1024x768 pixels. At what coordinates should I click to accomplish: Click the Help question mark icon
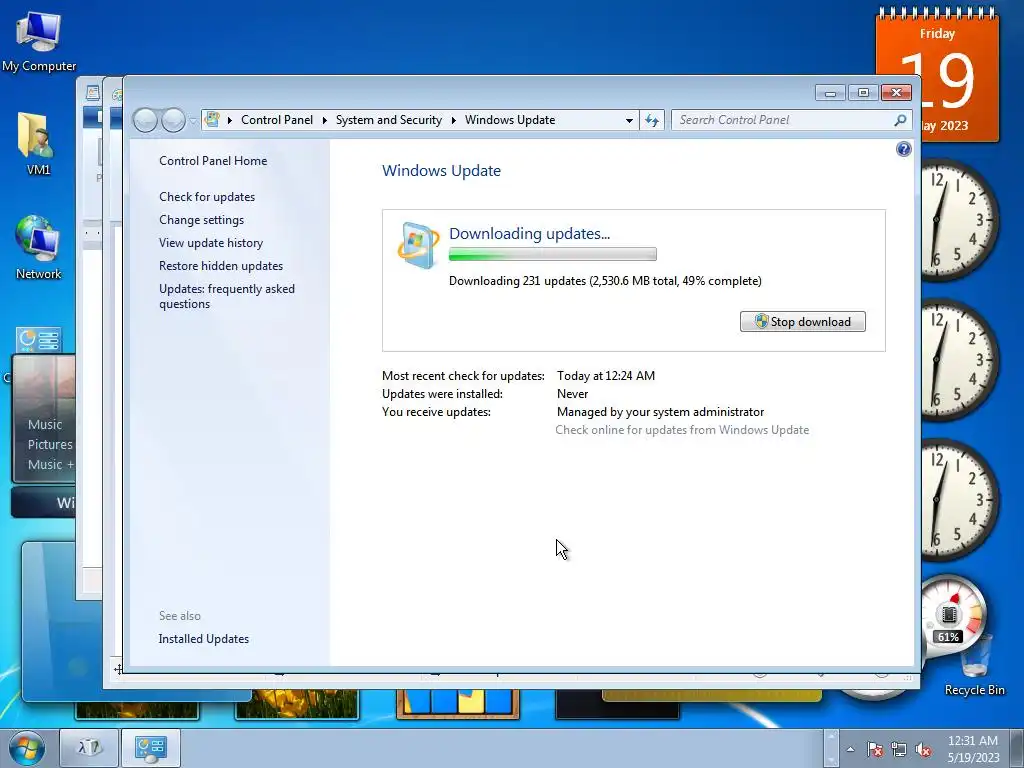[x=903, y=149]
